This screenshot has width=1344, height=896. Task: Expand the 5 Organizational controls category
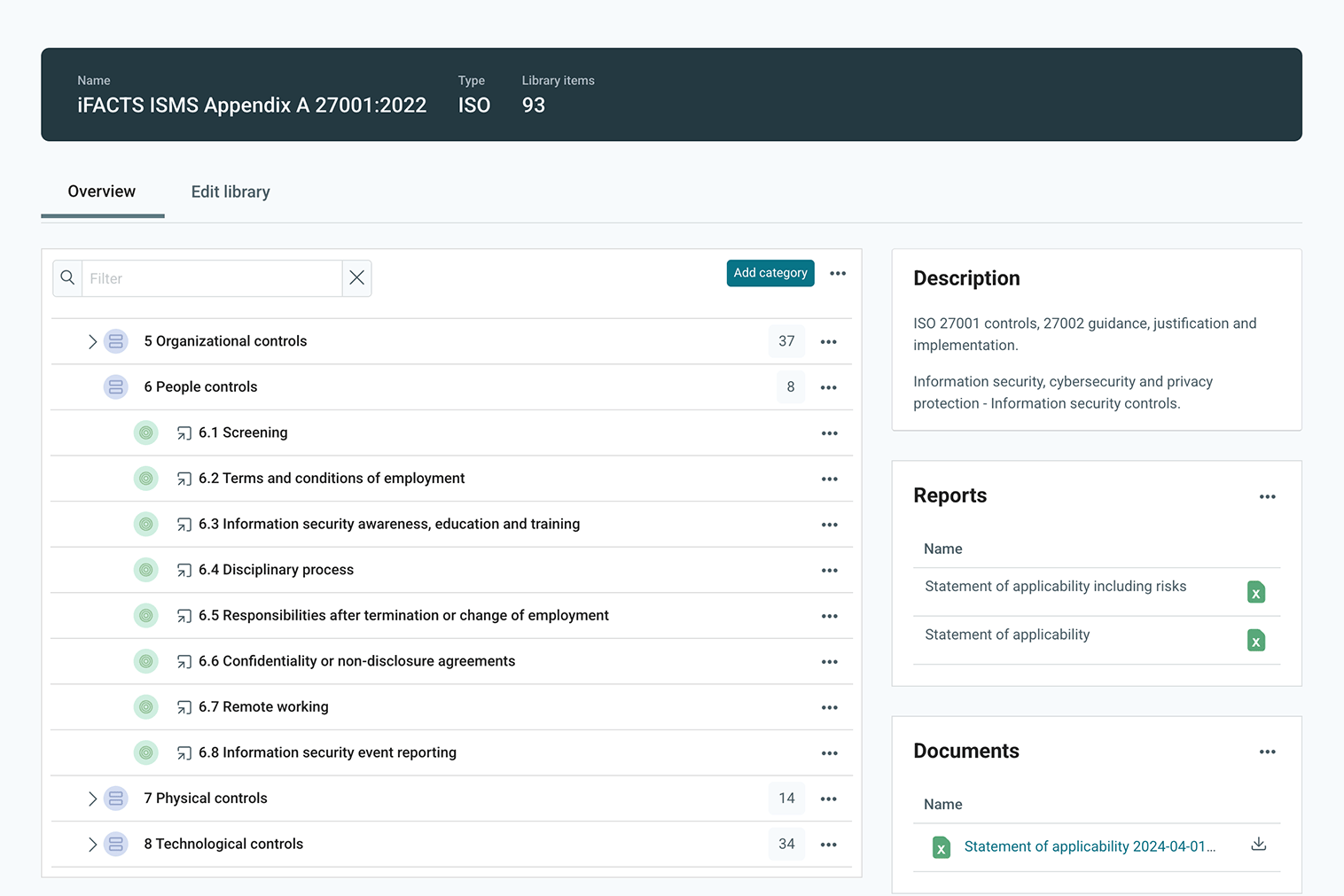pyautogui.click(x=92, y=341)
